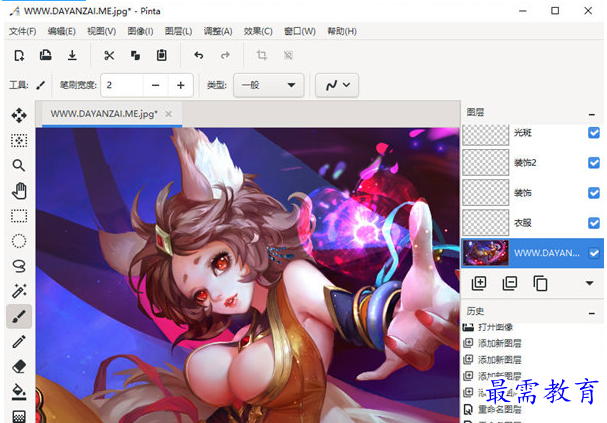Decrease brush width with minus button
The width and height of the screenshot is (607, 423).
pos(156,85)
